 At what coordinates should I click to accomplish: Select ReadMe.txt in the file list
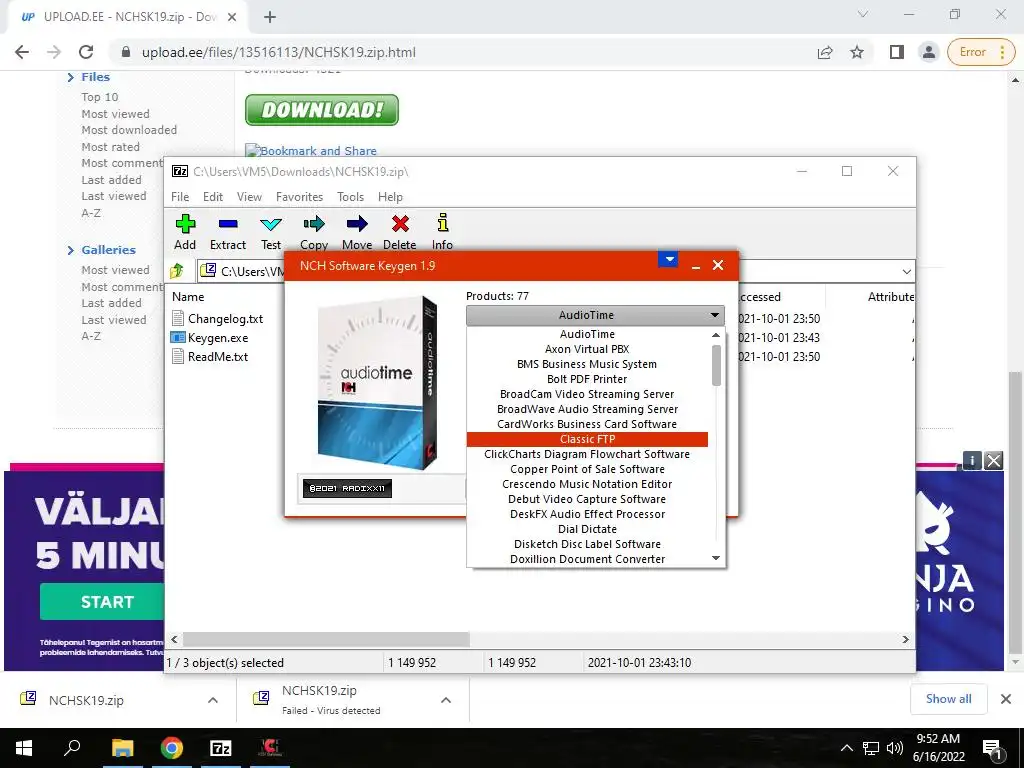pyautogui.click(x=218, y=357)
